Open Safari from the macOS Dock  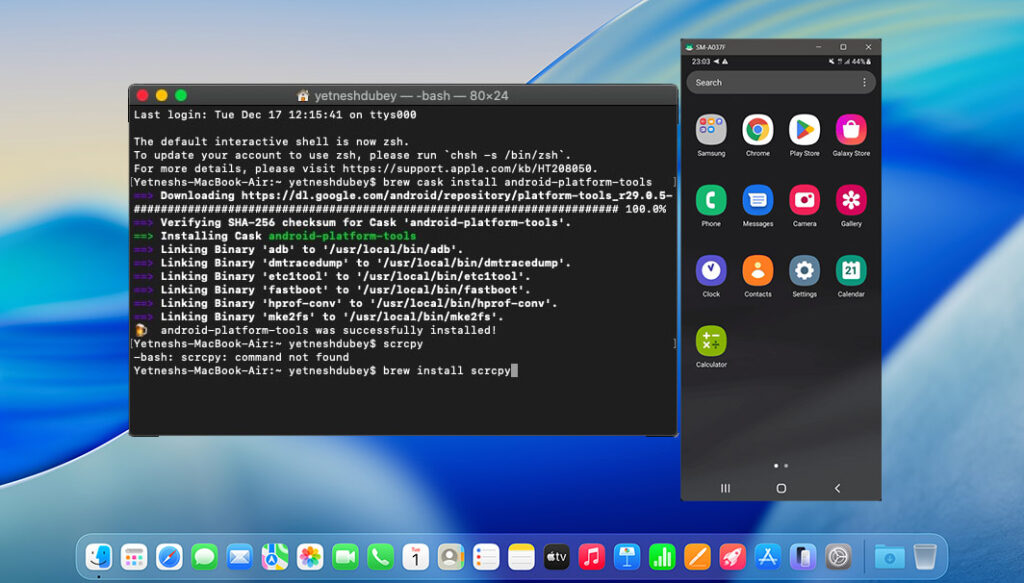click(169, 557)
